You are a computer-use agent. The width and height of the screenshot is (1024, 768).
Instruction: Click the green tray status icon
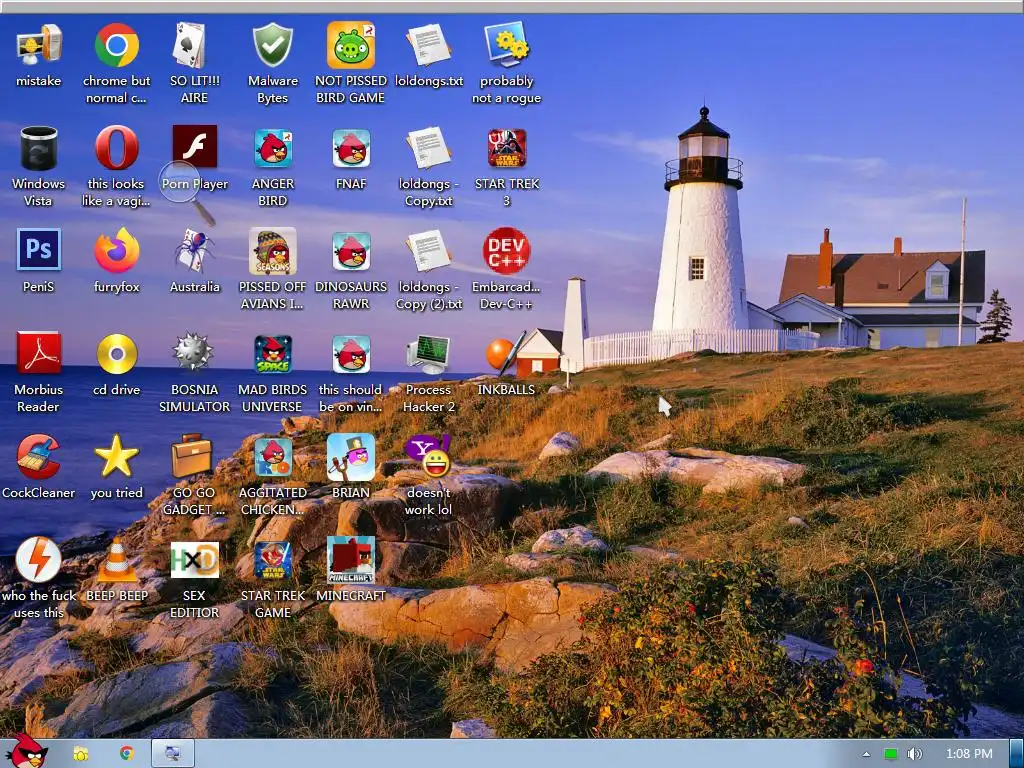(x=891, y=754)
